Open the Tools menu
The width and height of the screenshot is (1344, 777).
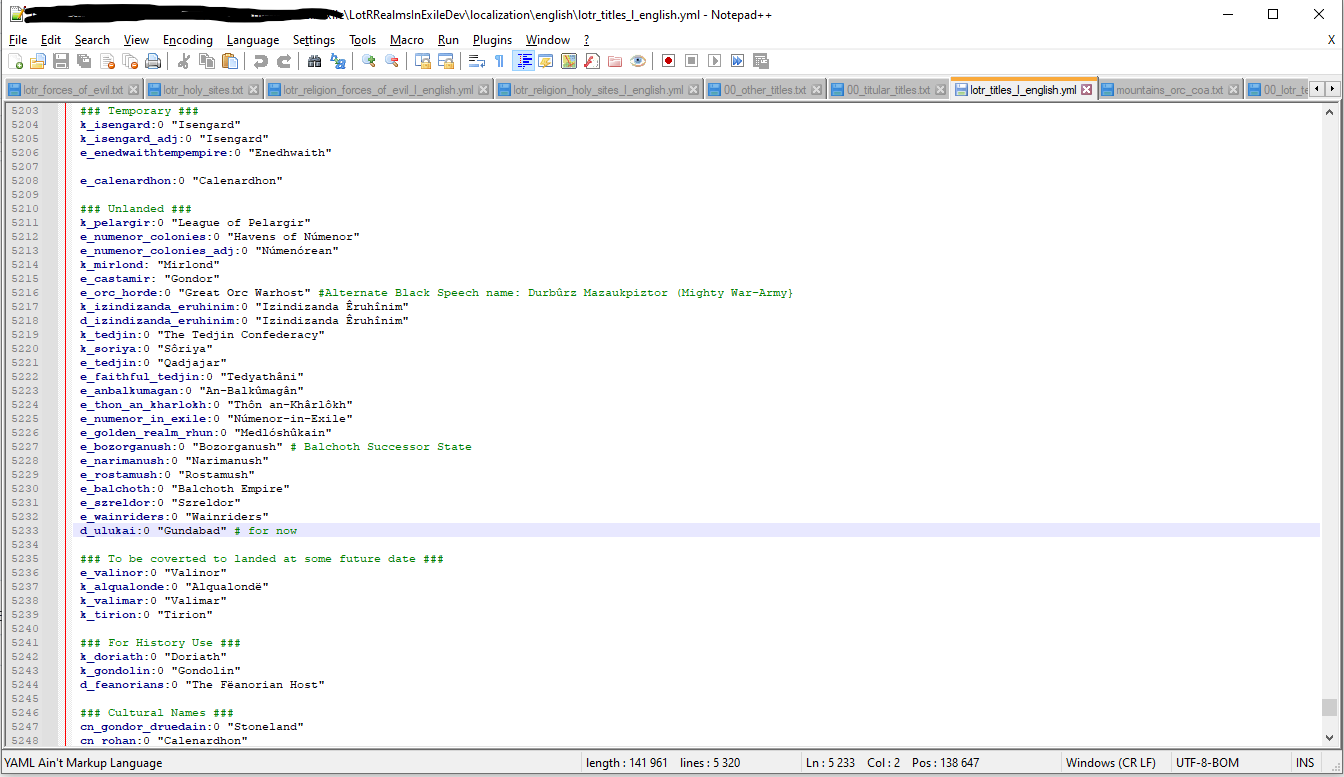pyautogui.click(x=363, y=40)
